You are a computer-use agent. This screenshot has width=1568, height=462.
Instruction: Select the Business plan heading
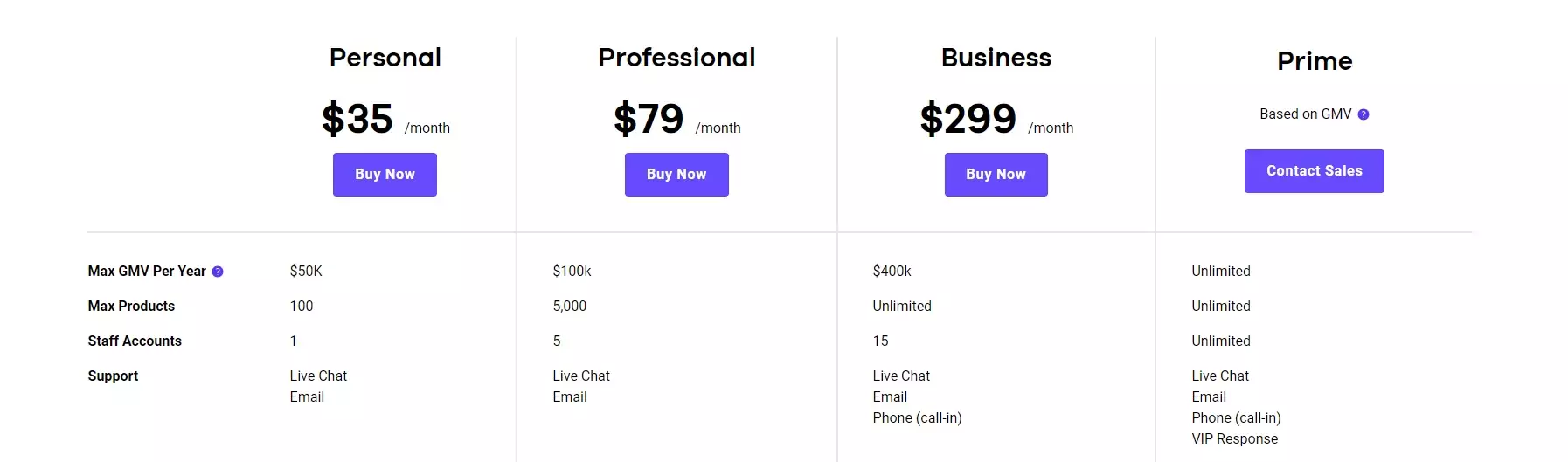pyautogui.click(x=996, y=58)
